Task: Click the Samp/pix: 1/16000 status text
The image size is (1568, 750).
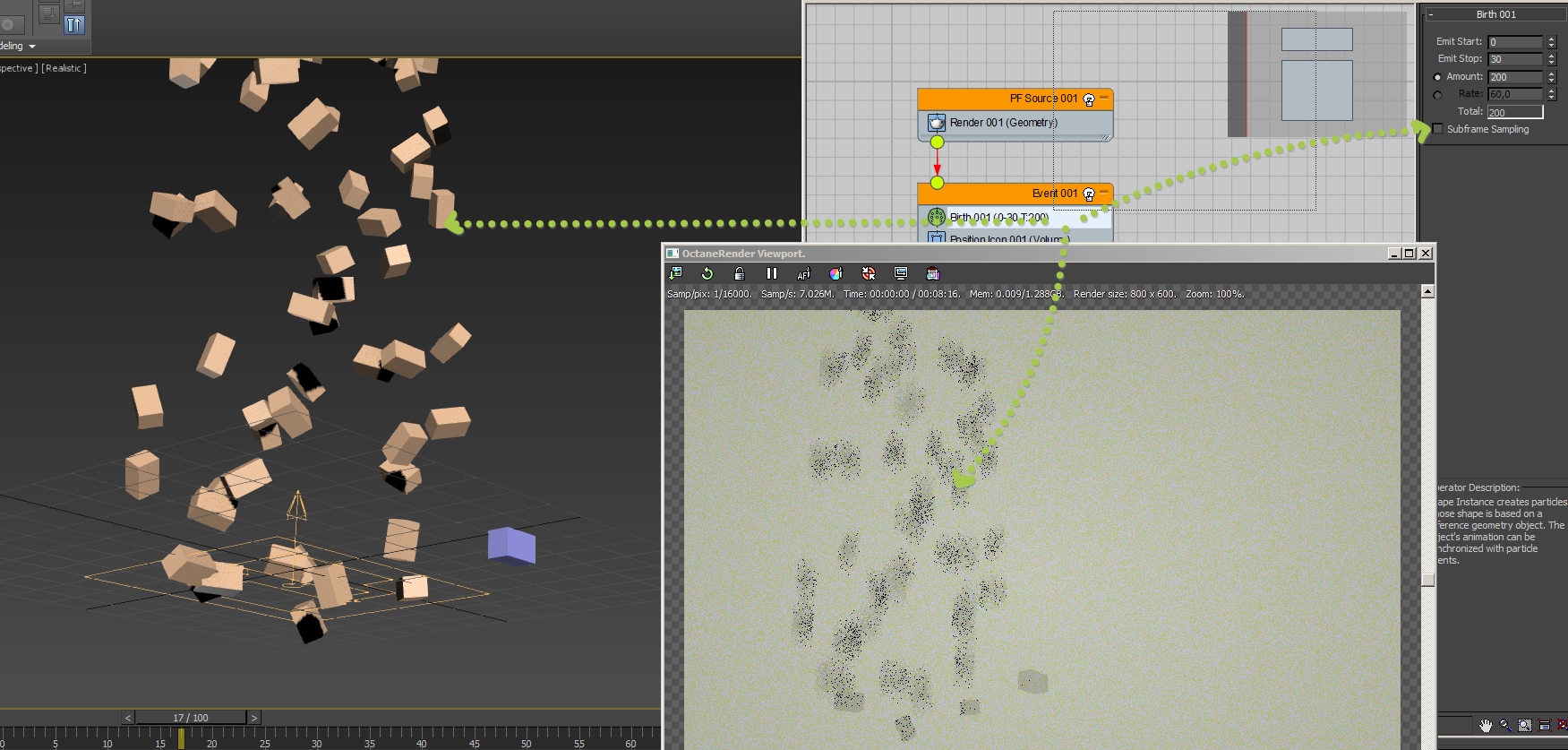Action: click(x=709, y=294)
